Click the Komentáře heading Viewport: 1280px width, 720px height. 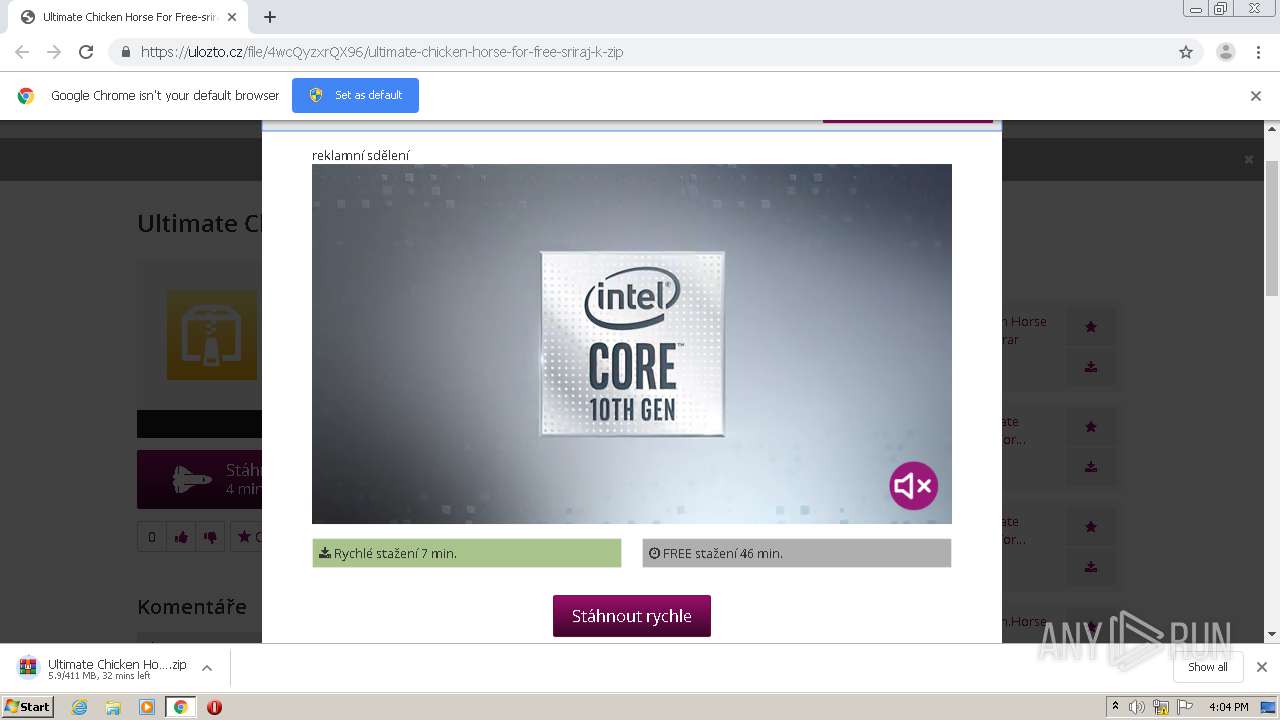[x=192, y=607]
